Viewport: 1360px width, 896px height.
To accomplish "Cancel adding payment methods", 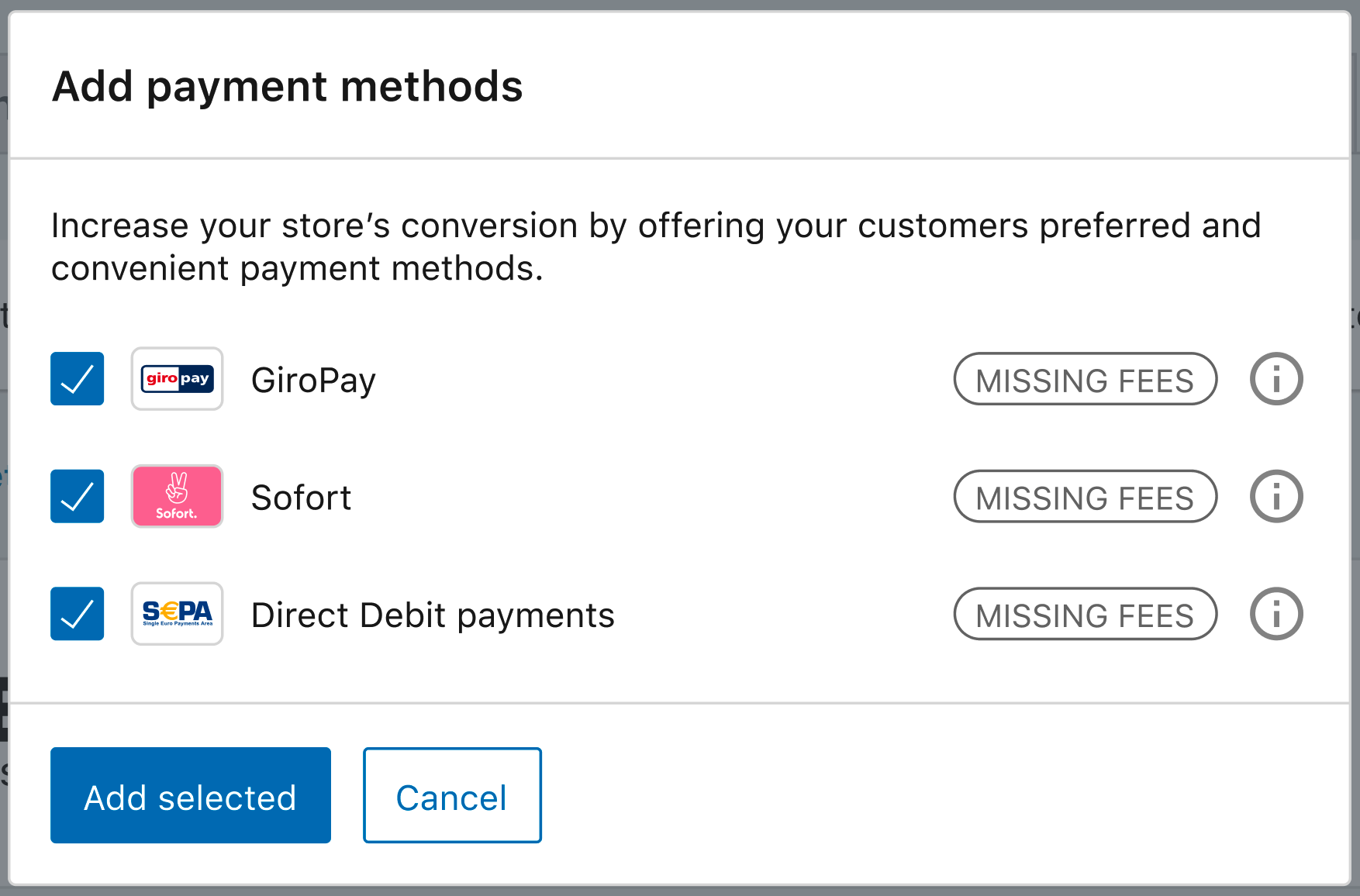I will click(452, 795).
